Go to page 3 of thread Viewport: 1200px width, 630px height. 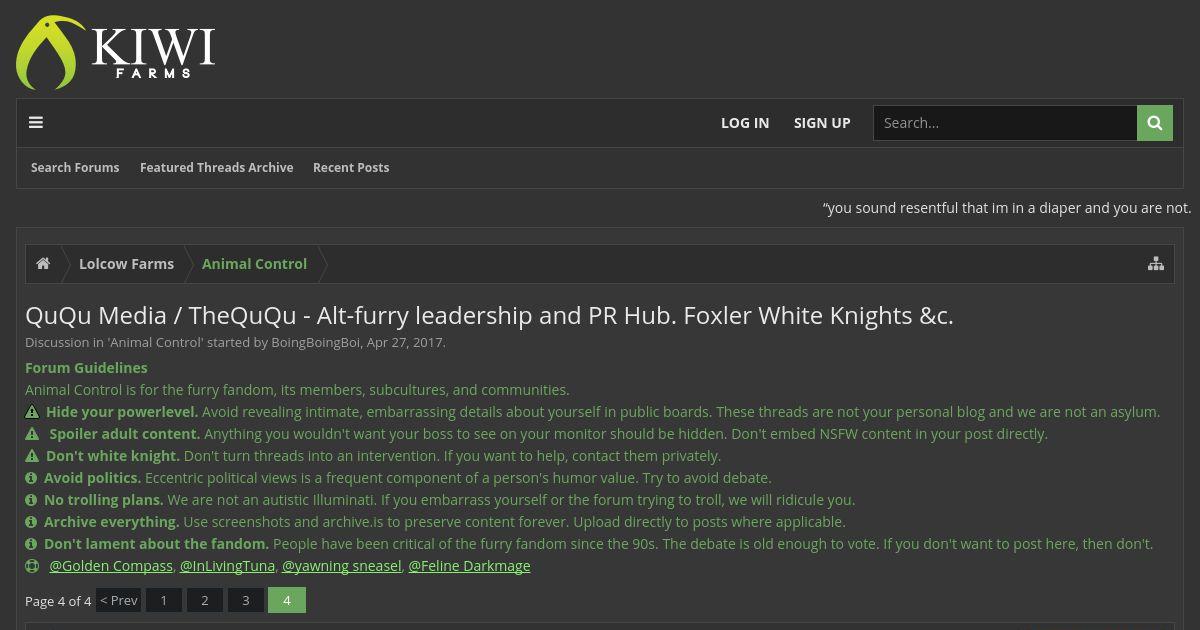(246, 600)
